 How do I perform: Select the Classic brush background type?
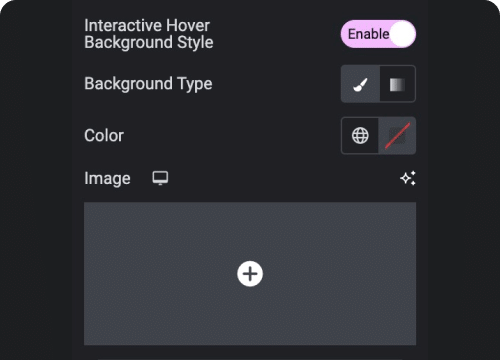(360, 84)
